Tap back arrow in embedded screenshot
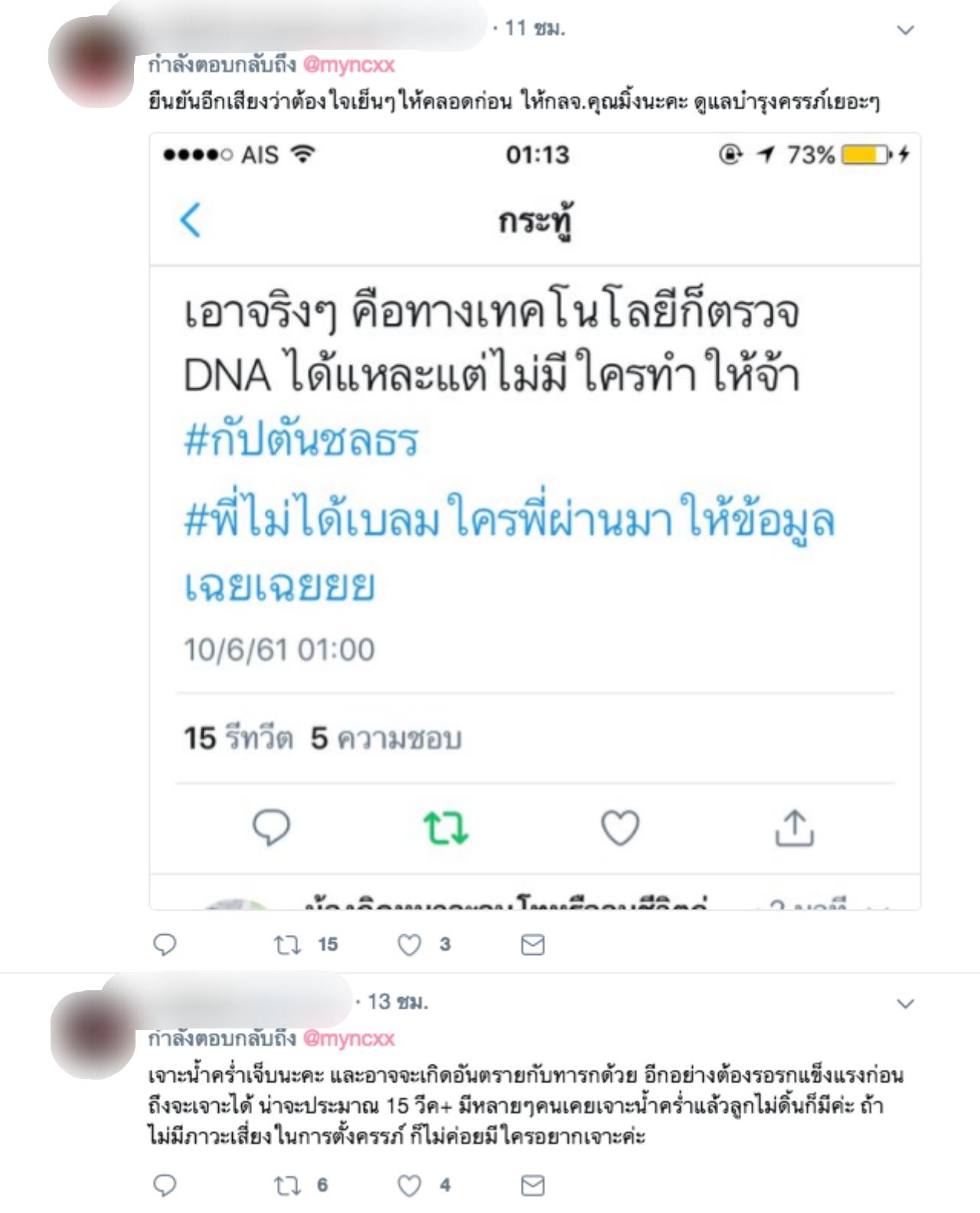 [191, 220]
